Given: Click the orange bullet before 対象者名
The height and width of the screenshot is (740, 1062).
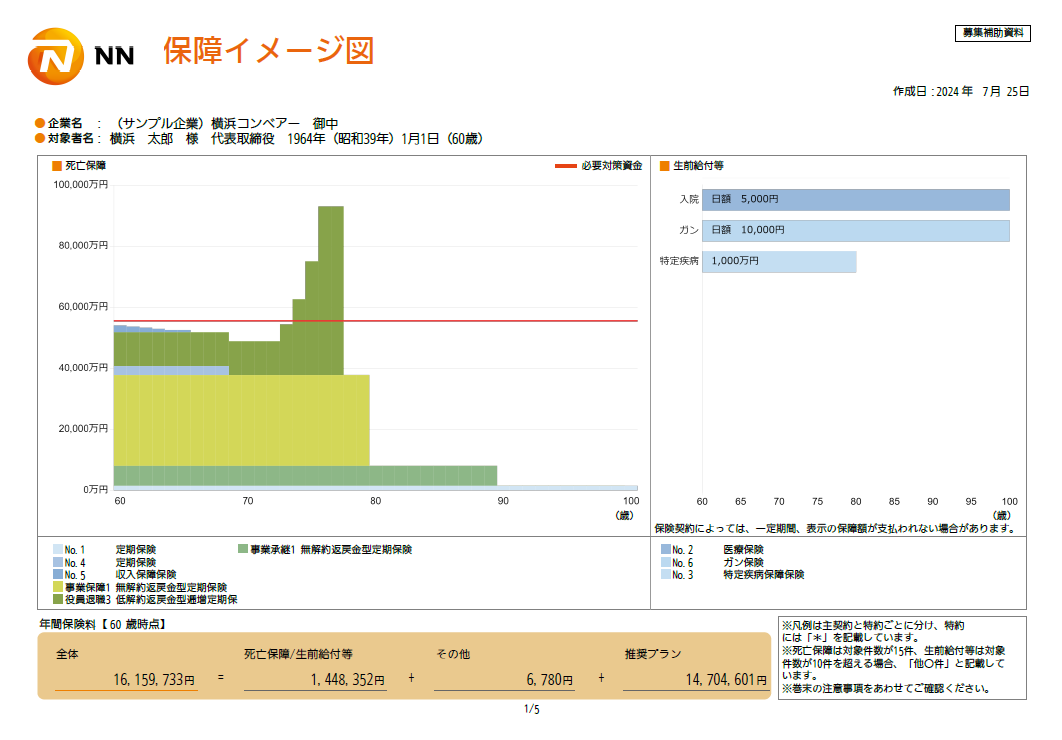Looking at the screenshot, I should [40, 138].
